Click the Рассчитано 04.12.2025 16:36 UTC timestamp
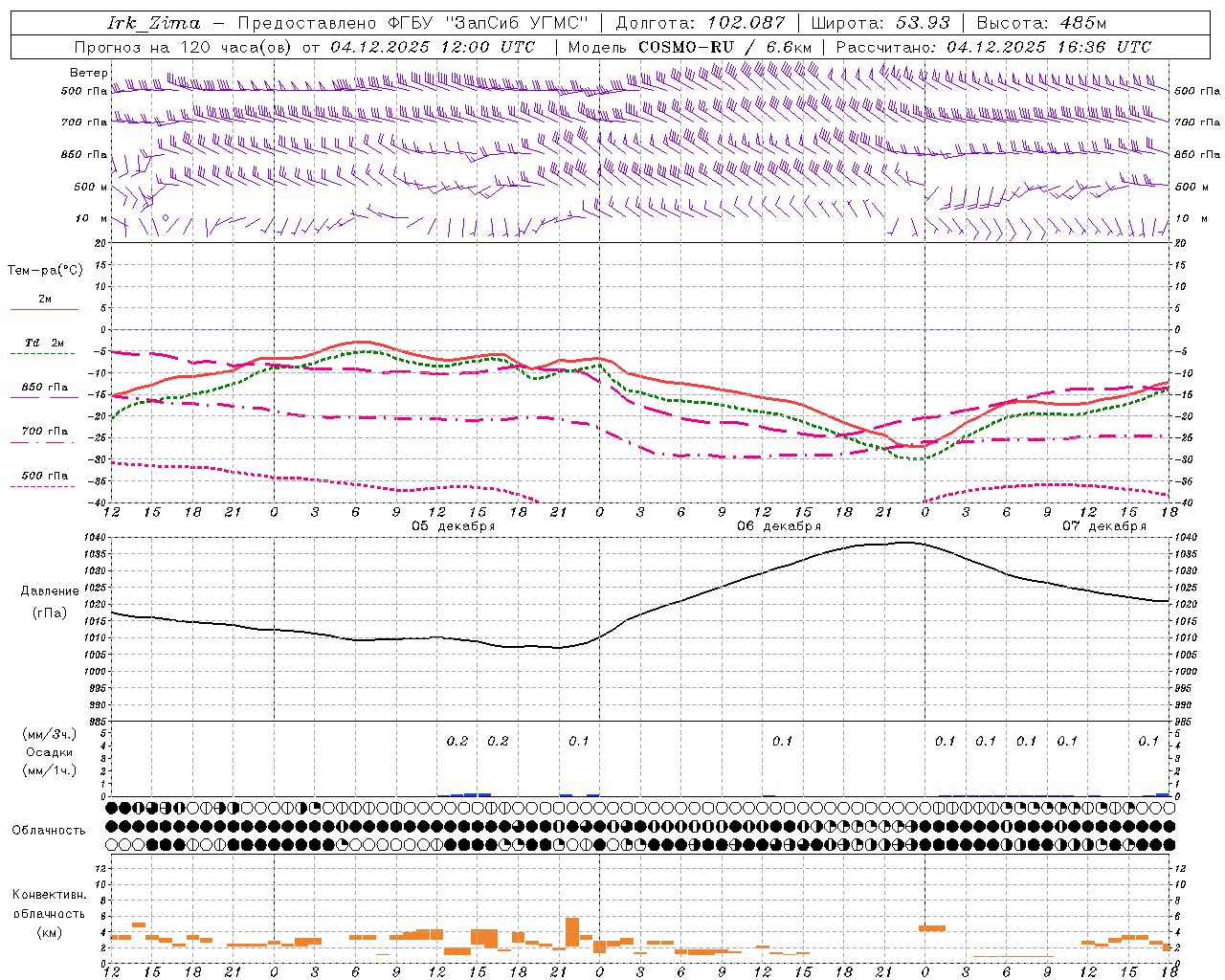Image resolution: width=1225 pixels, height=980 pixels. [x=993, y=47]
